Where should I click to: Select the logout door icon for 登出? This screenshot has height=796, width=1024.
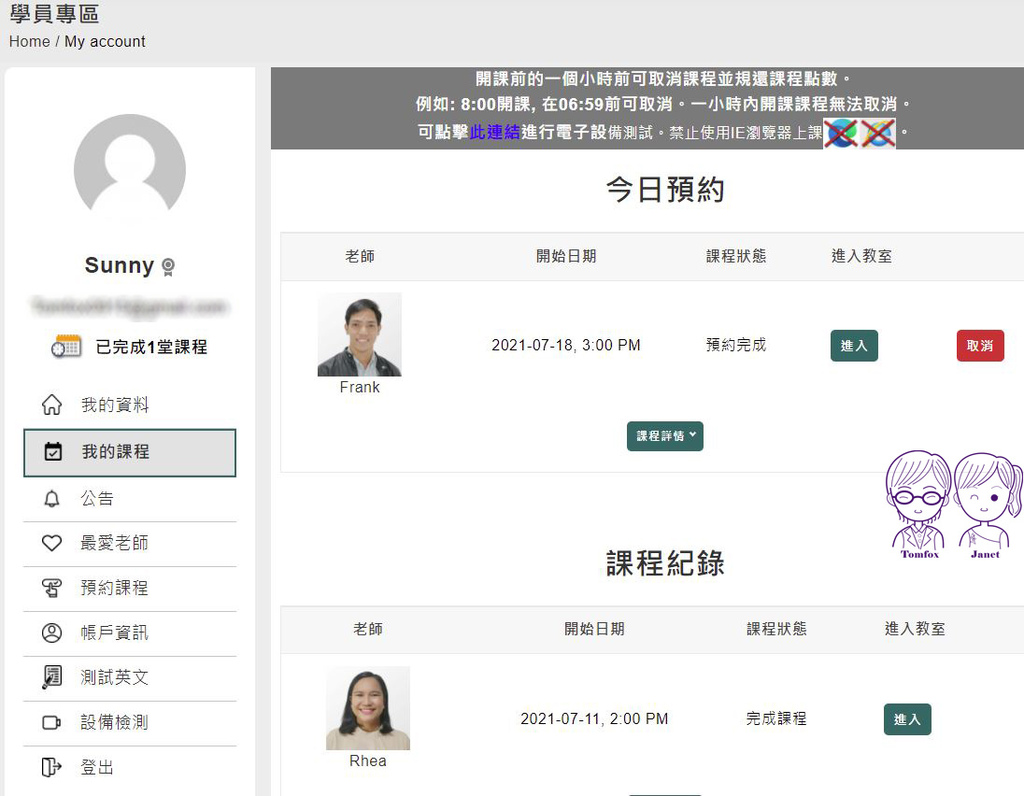52,767
